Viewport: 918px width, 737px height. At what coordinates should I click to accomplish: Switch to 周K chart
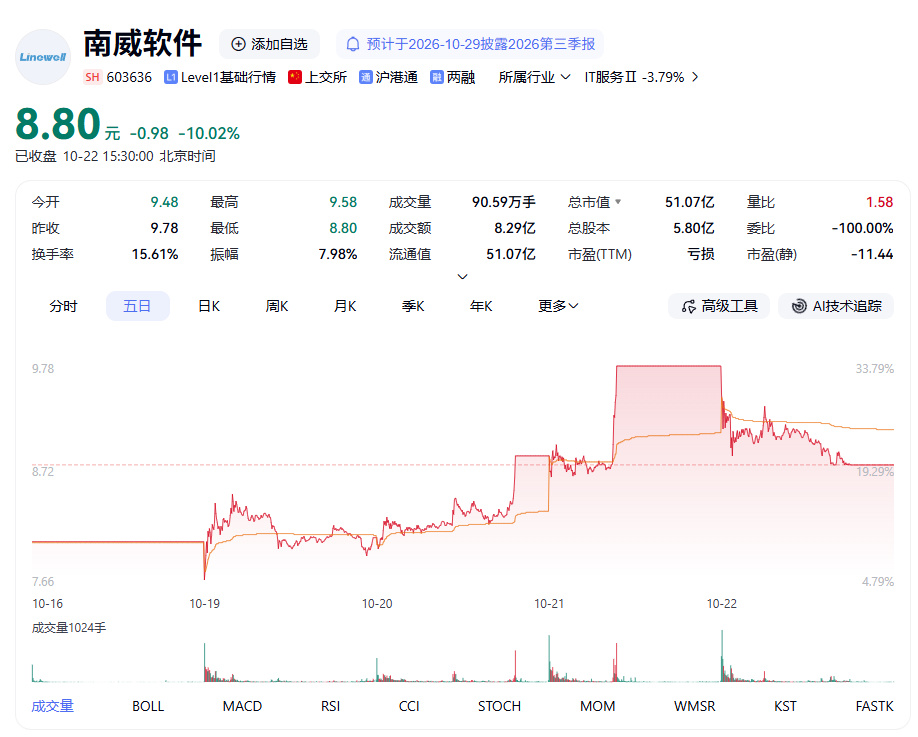point(277,306)
